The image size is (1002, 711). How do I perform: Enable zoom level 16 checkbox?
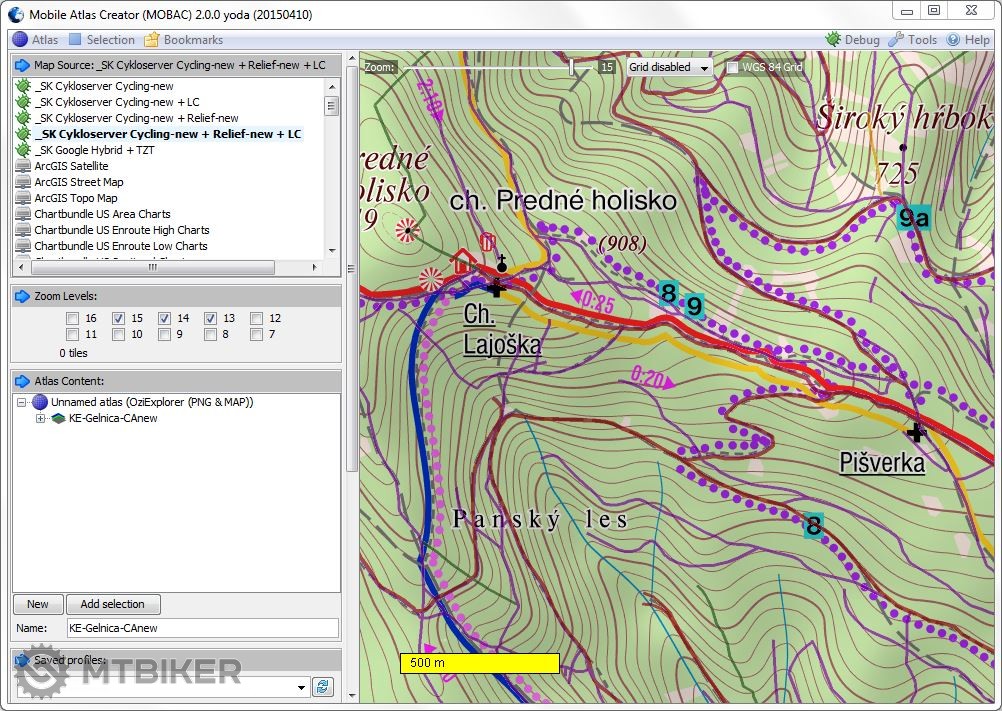(72, 318)
